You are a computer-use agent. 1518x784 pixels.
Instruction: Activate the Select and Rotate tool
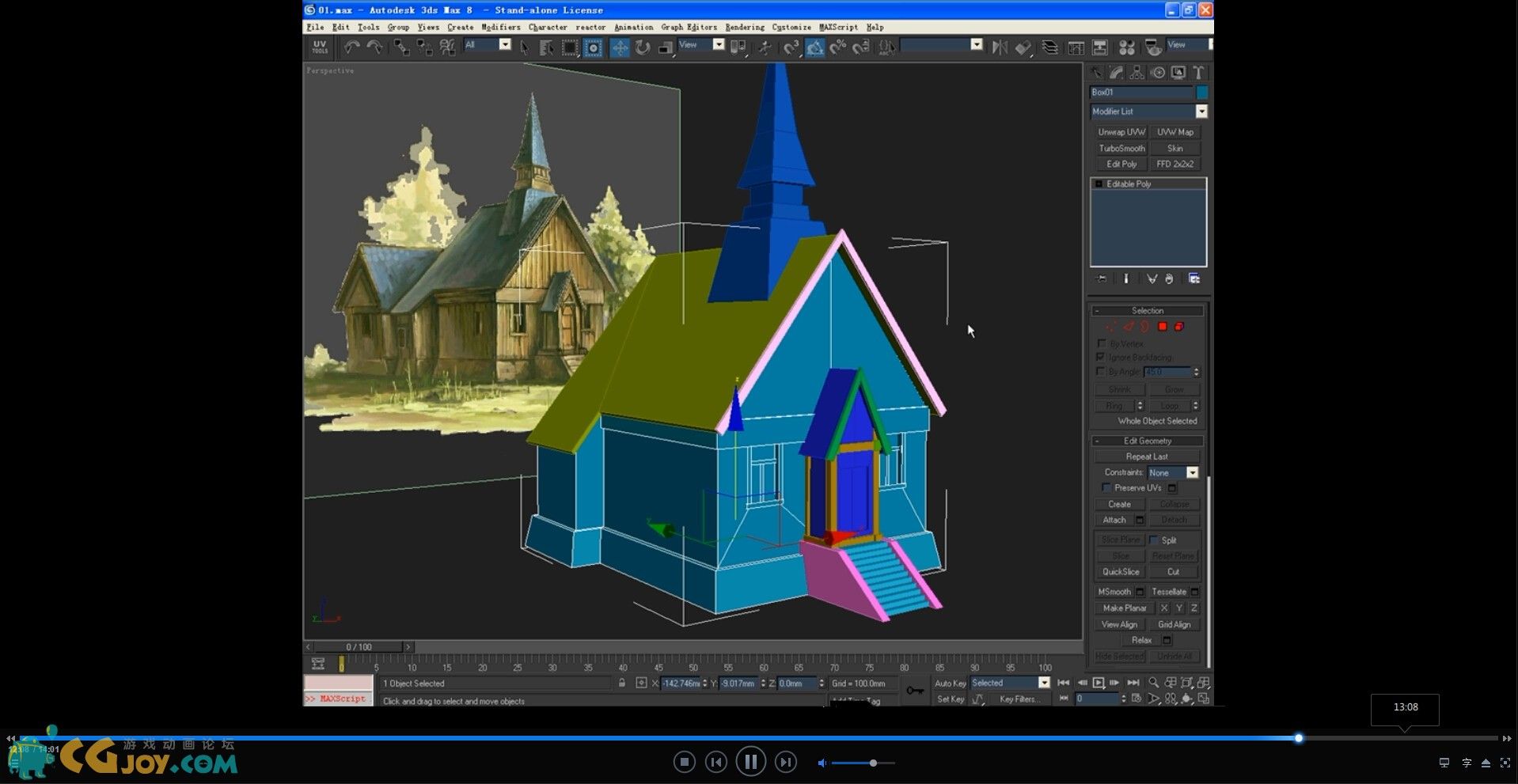[x=643, y=47]
